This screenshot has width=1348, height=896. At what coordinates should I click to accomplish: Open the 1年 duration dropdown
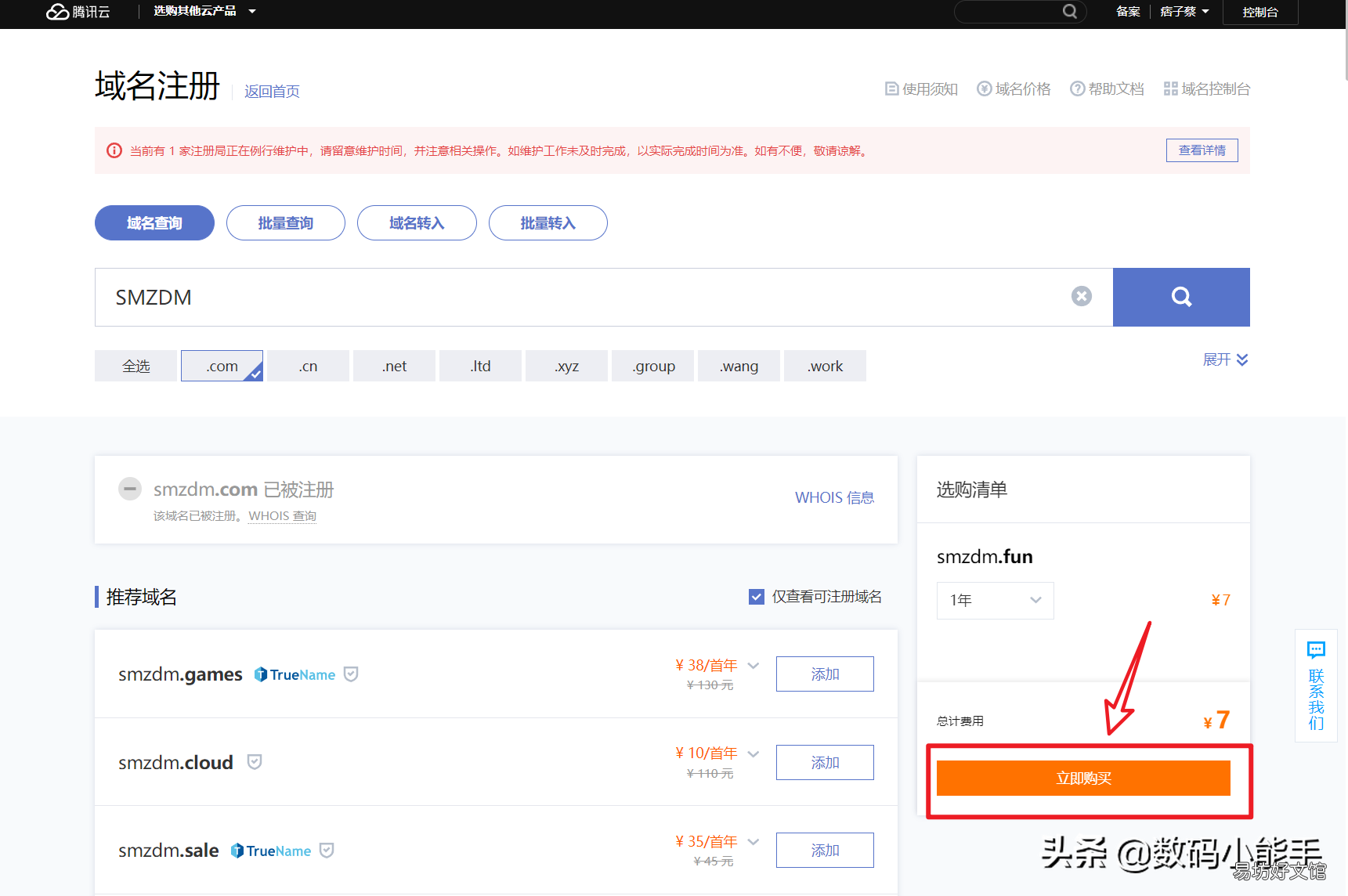996,600
